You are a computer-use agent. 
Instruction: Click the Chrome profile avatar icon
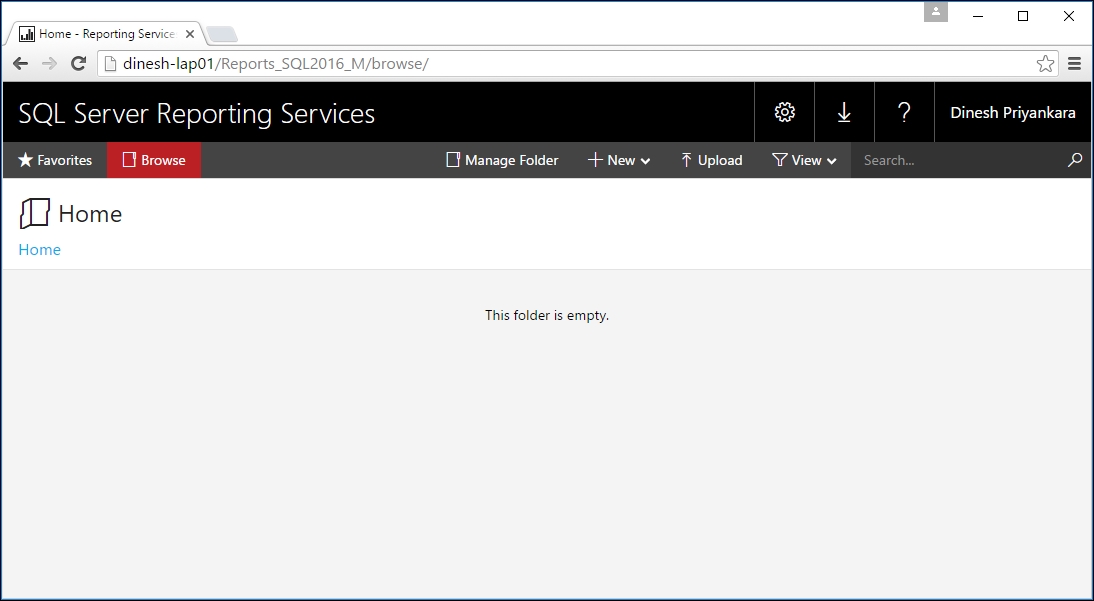[x=936, y=12]
